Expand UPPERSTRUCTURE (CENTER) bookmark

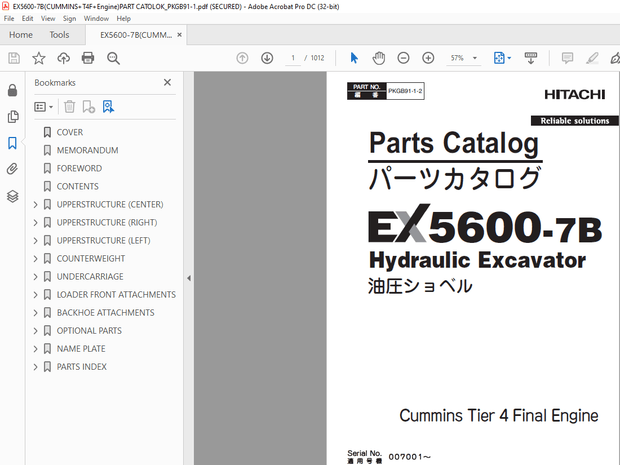tap(35, 204)
